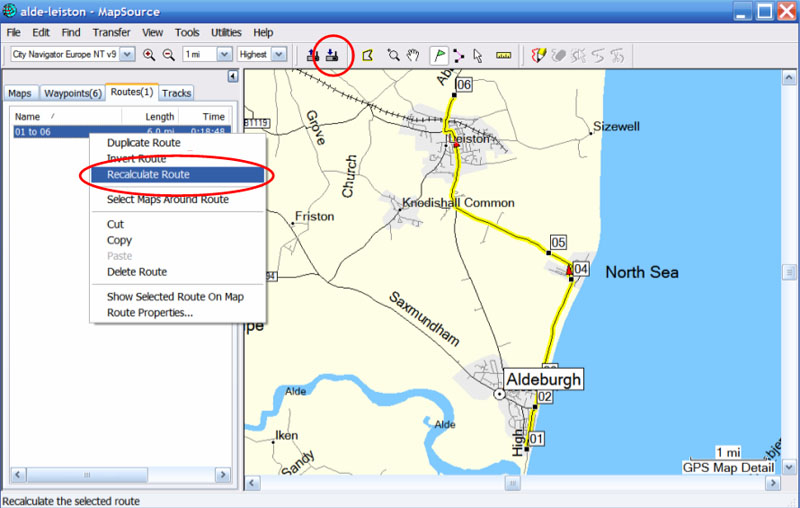Screen dimensions: 800x508
Task: Sort routes by Name column header
Action: point(66,117)
